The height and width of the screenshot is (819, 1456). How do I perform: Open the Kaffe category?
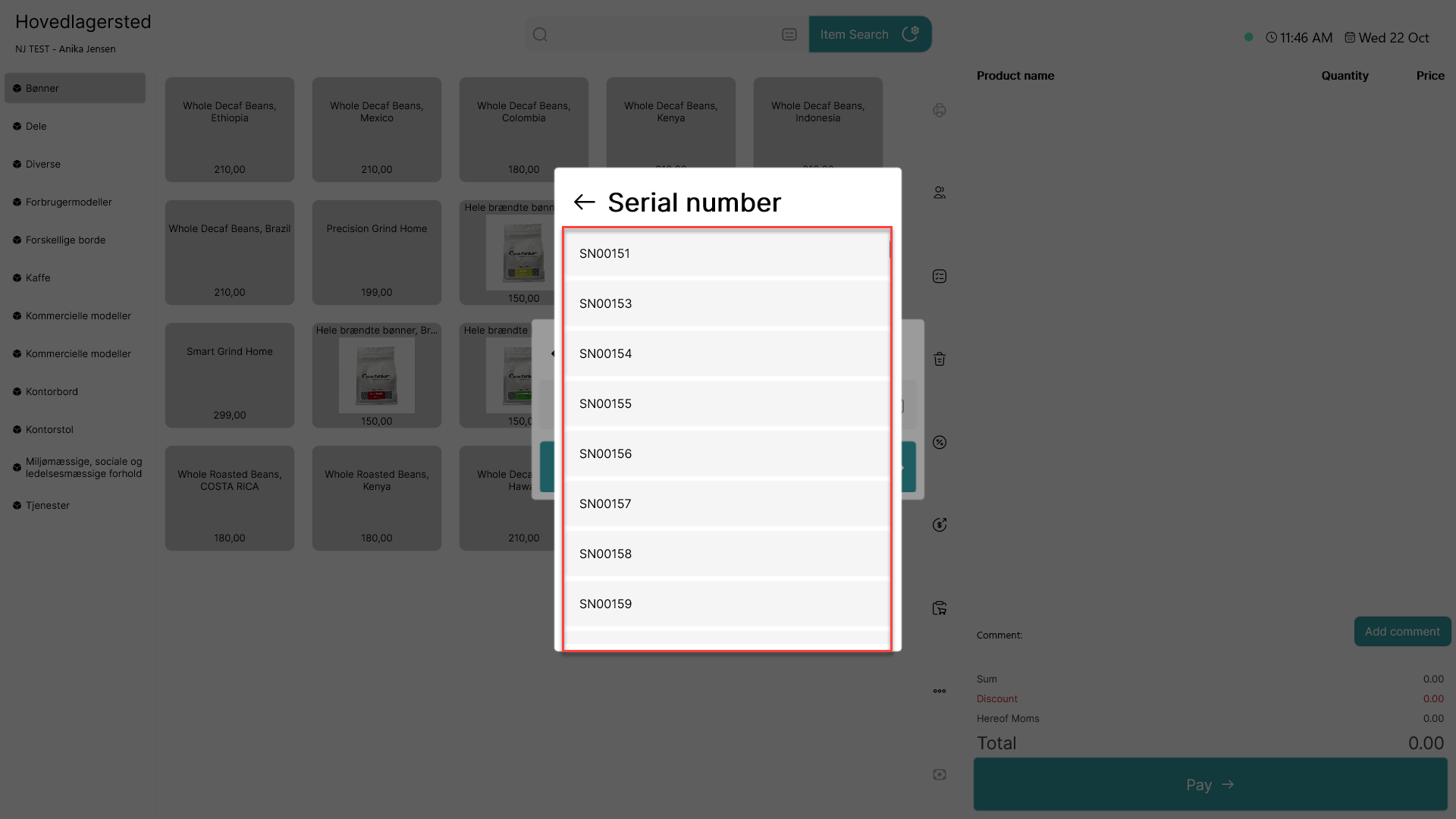coord(75,278)
